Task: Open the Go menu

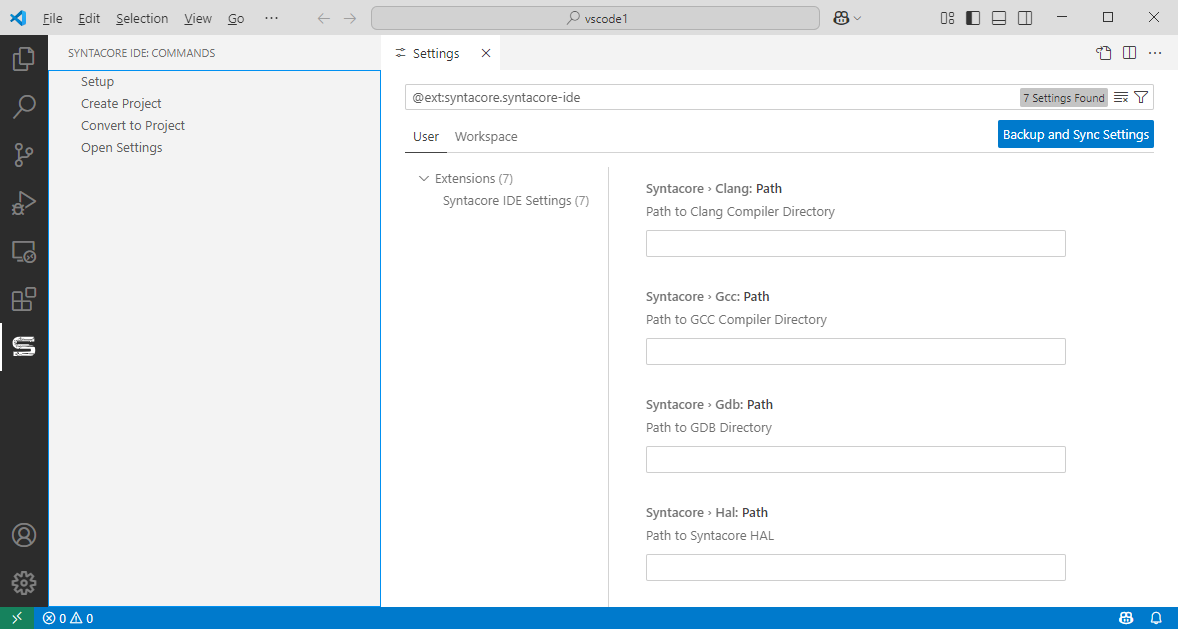Action: 236,18
